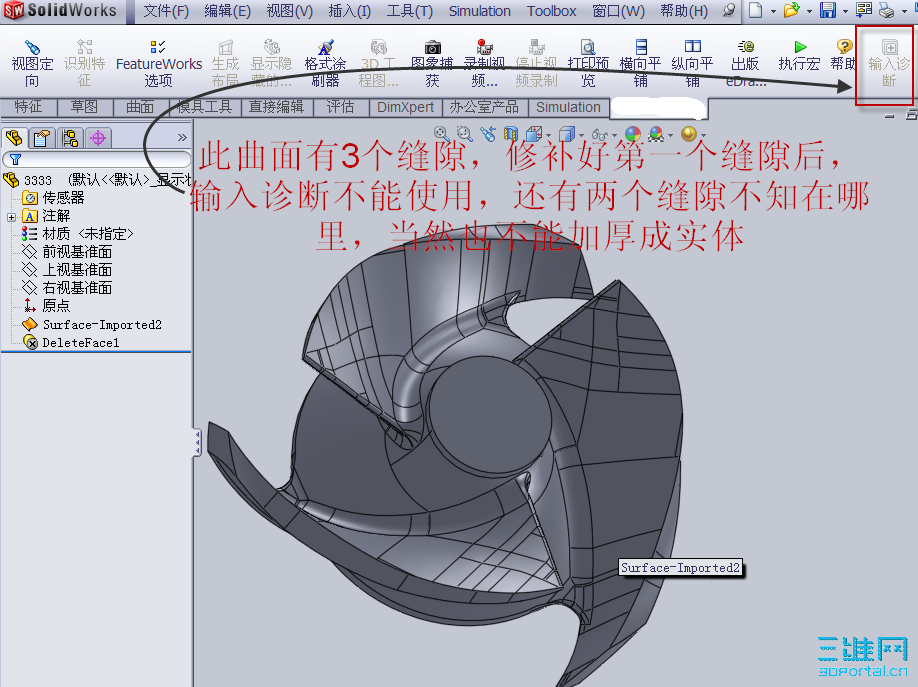Viewport: 918px width, 687px height.
Task: Open the 窗口(W) Window menu
Action: coord(619,11)
